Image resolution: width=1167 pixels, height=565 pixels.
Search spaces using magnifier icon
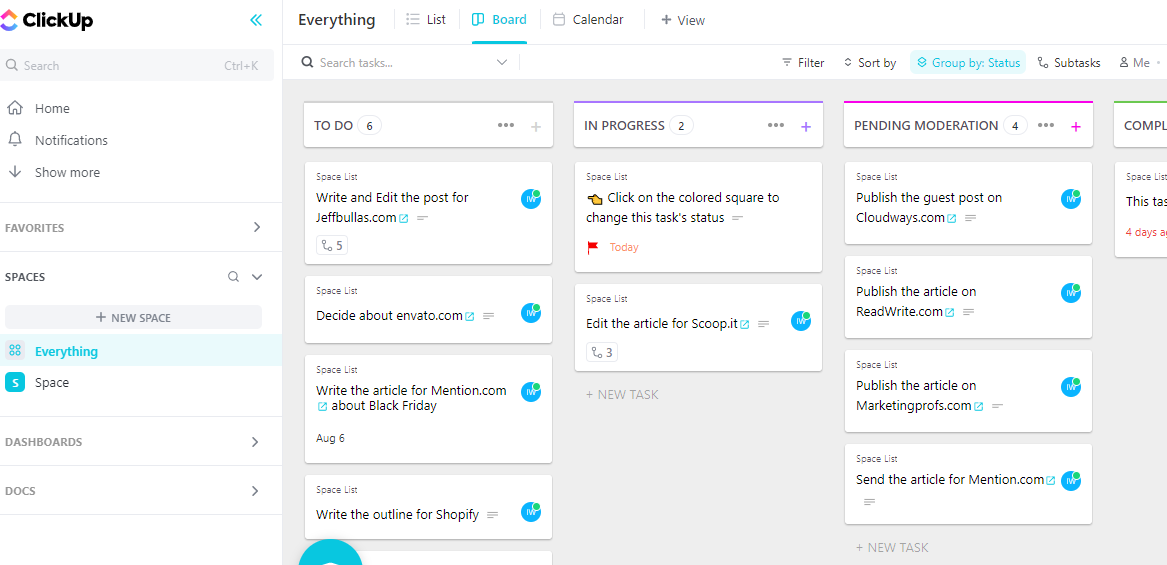tap(234, 277)
